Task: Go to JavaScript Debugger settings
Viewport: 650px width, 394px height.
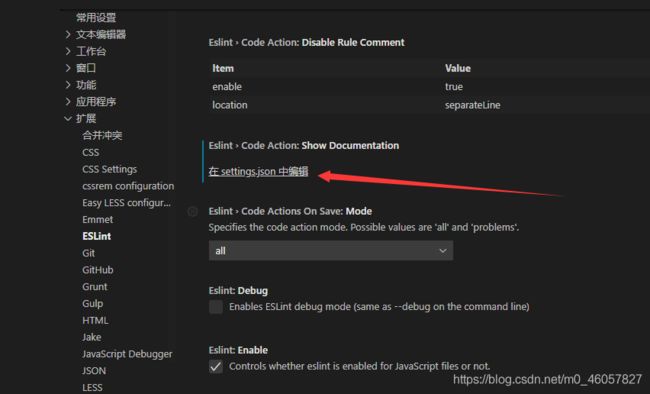Action: point(127,354)
